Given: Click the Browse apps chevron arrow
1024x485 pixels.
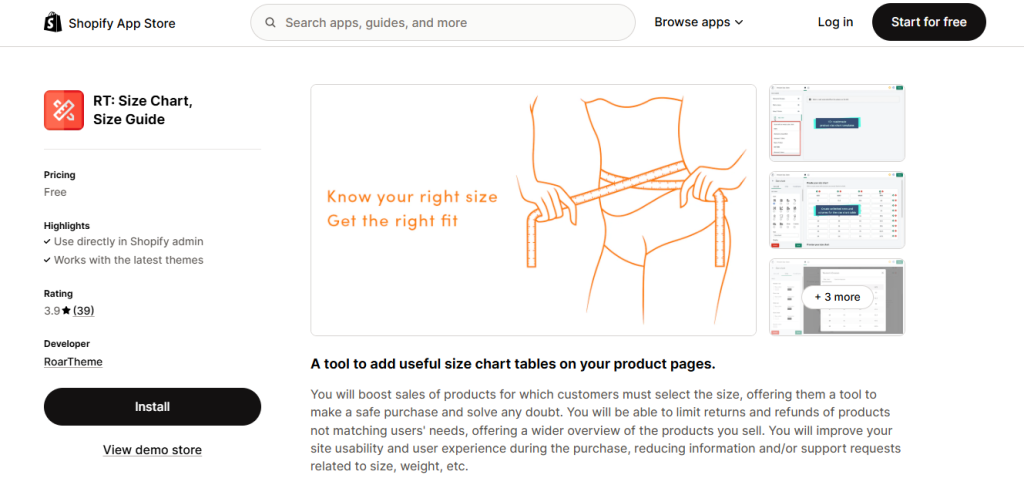Looking at the screenshot, I should point(739,22).
